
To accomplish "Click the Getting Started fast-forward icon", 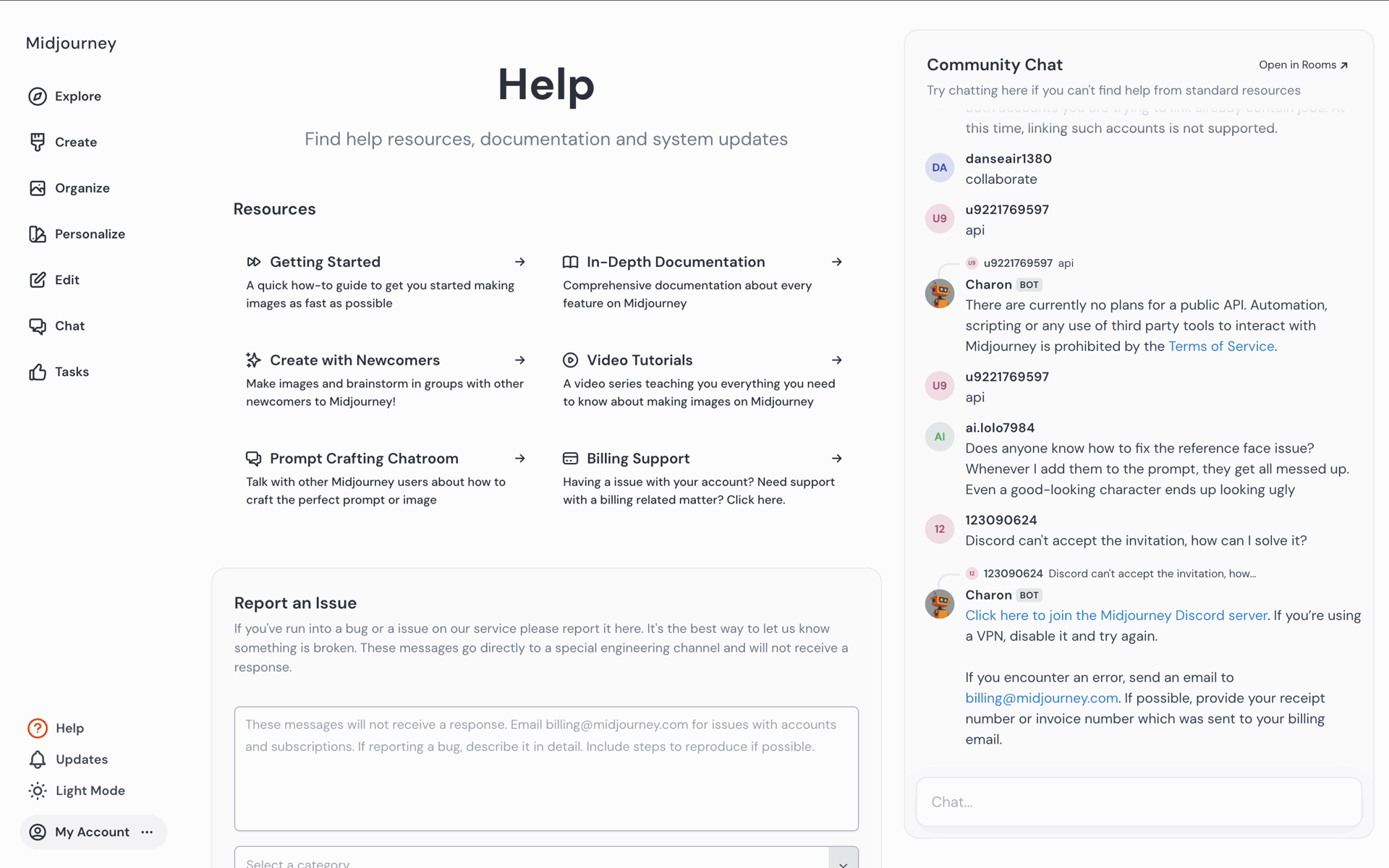I will click(x=254, y=262).
